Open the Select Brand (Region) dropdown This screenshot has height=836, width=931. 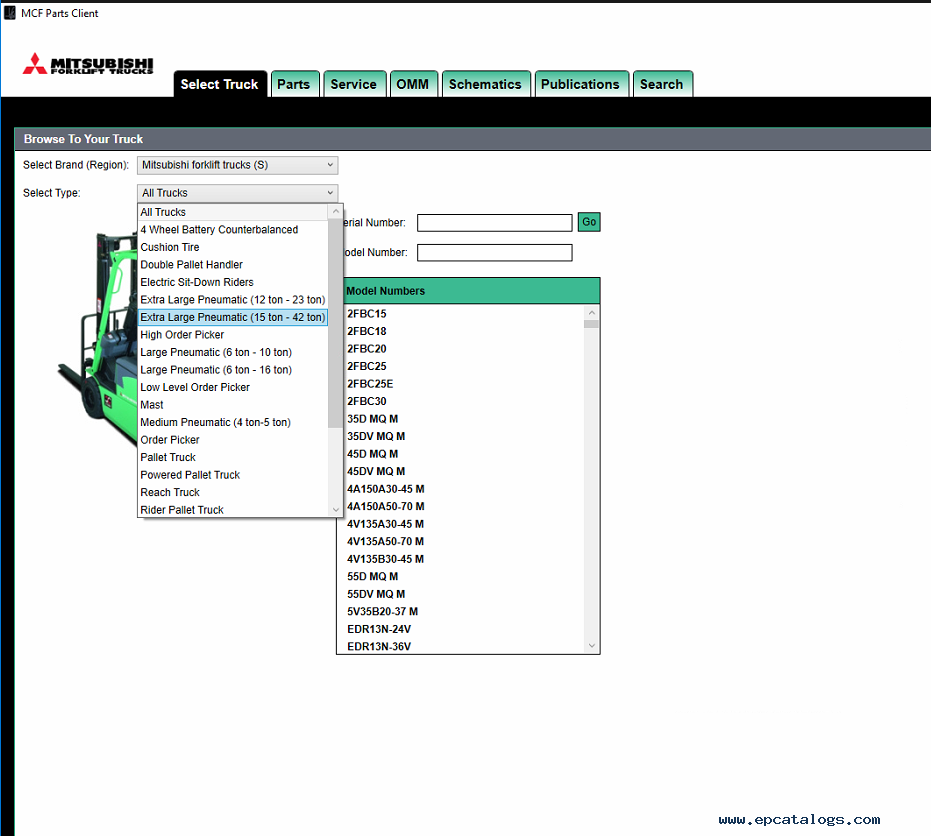pos(238,165)
